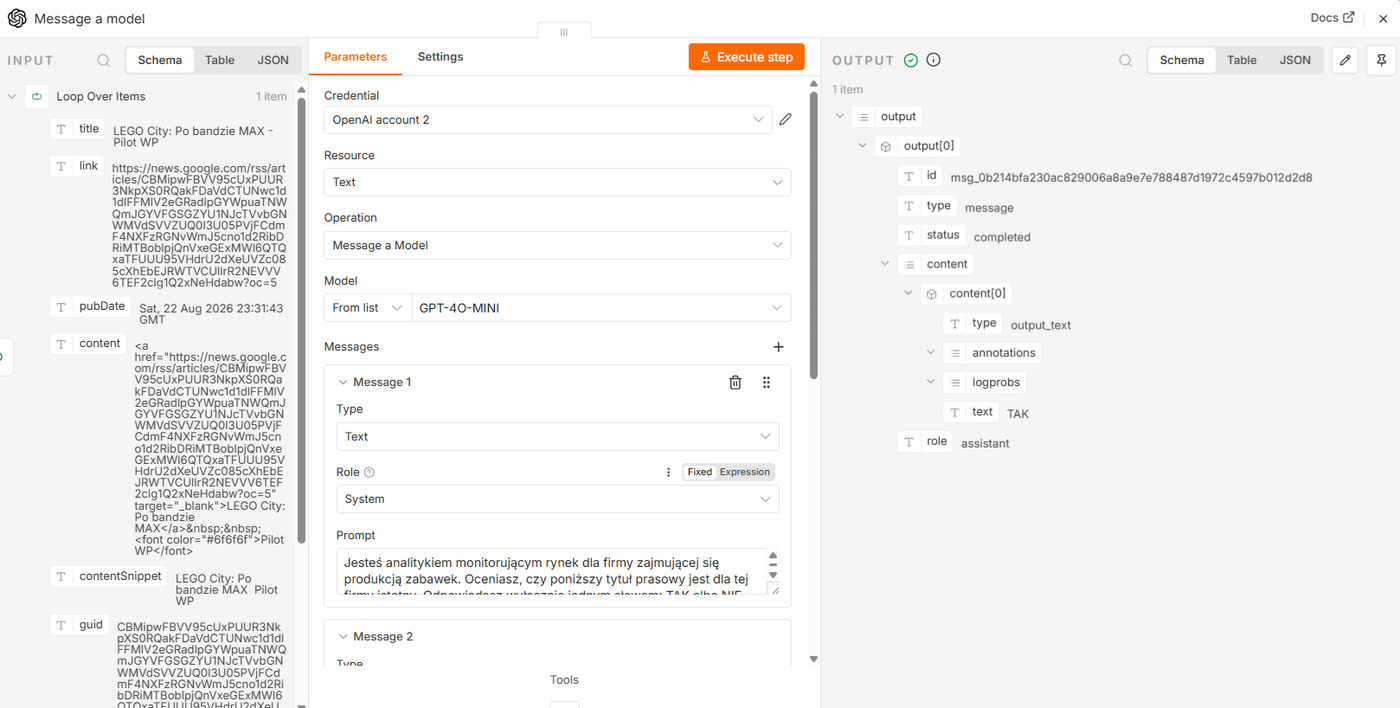Viewport: 1400px width, 708px height.
Task: Collapse the Loop Over Items node
Action: (12, 97)
